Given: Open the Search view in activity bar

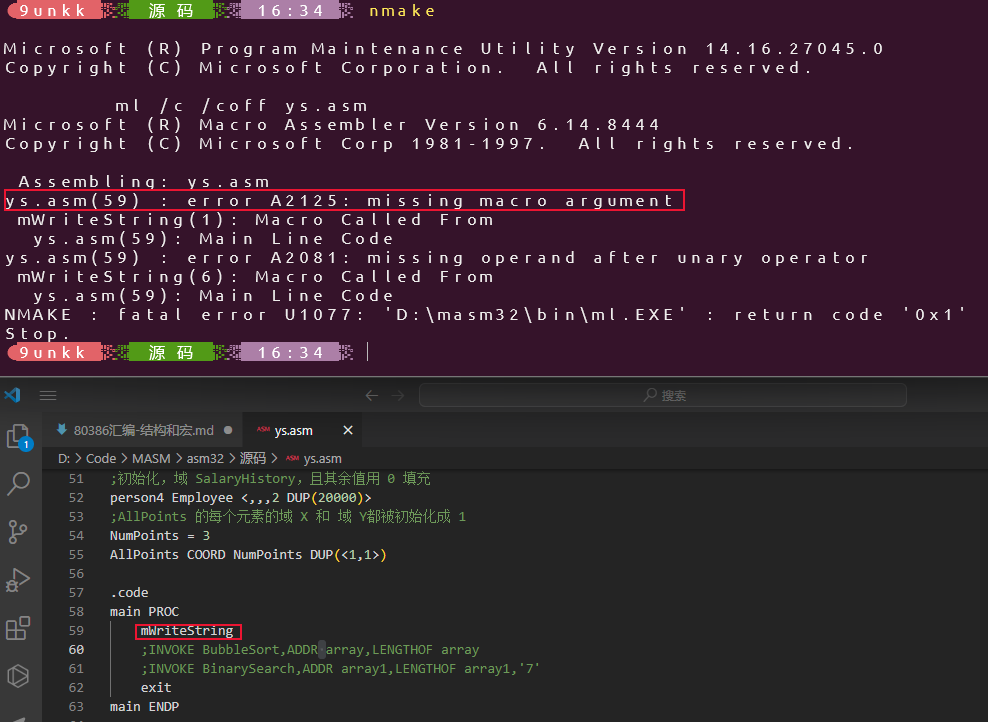Looking at the screenshot, I should [x=18, y=484].
